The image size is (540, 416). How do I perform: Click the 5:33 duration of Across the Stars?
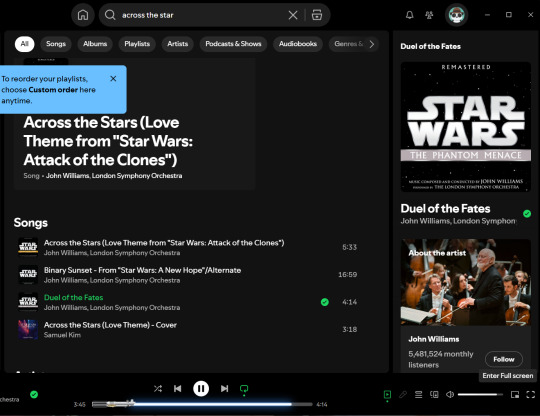click(349, 247)
